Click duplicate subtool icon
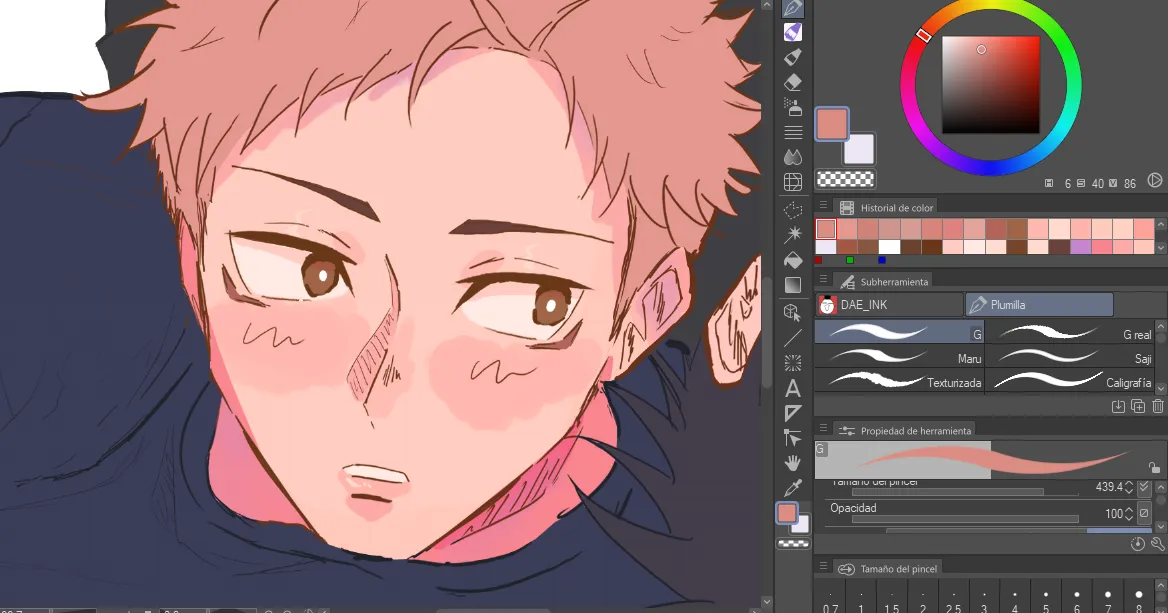 [1137, 406]
